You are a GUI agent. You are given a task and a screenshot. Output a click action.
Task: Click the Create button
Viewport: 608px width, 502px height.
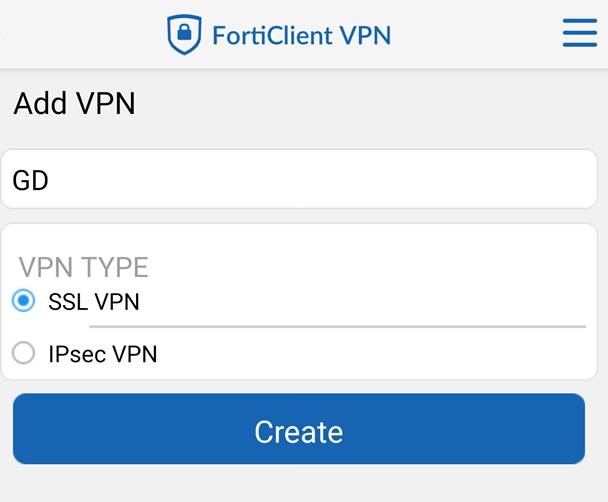tap(299, 429)
